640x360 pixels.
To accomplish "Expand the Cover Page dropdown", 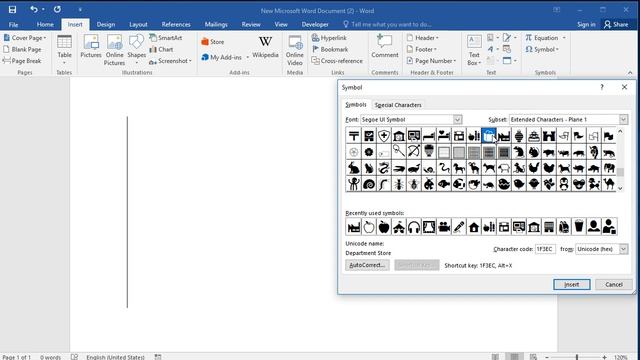I will coord(25,38).
